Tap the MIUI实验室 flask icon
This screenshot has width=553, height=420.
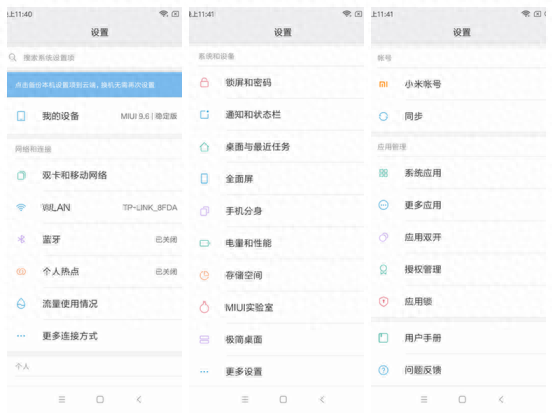(x=205, y=307)
